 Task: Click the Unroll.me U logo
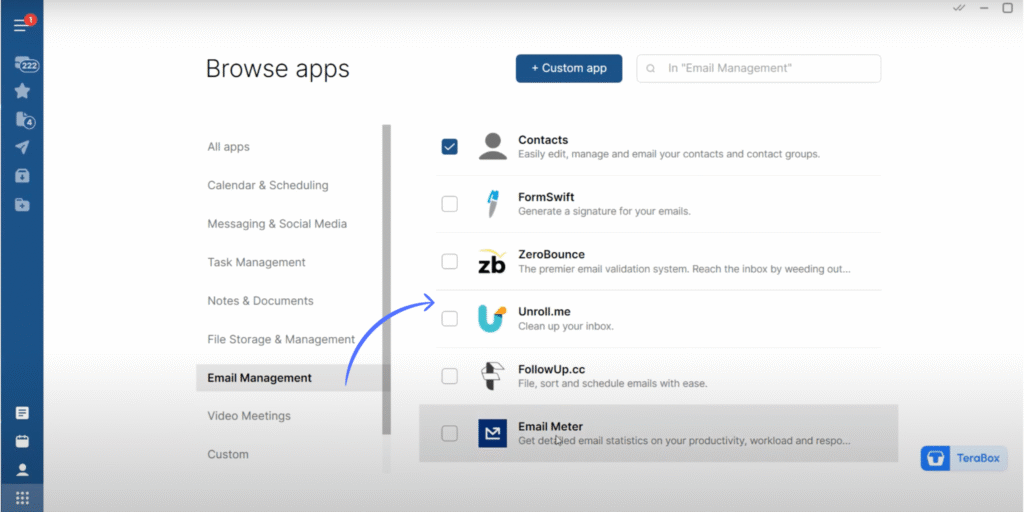(492, 318)
